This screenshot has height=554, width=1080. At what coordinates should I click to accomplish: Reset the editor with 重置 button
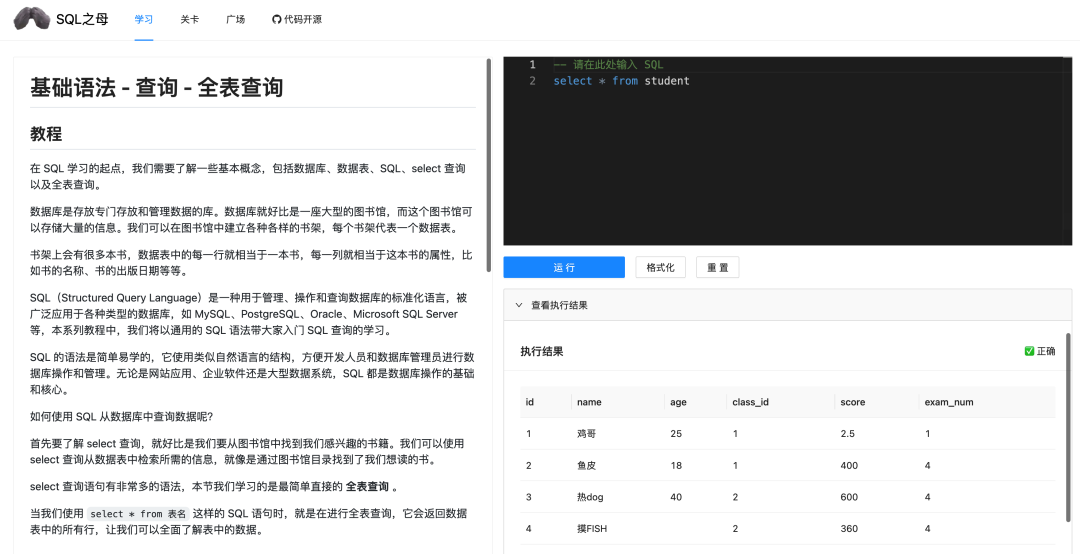click(x=718, y=267)
